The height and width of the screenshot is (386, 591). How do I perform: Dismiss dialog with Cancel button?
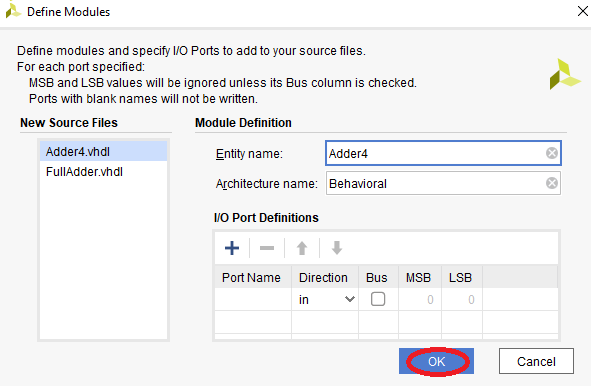pos(536,361)
